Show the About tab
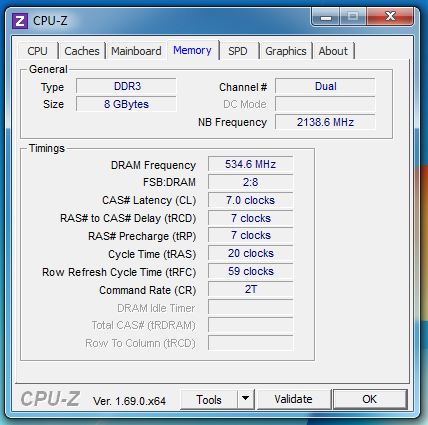This screenshot has width=428, height=425. [333, 51]
